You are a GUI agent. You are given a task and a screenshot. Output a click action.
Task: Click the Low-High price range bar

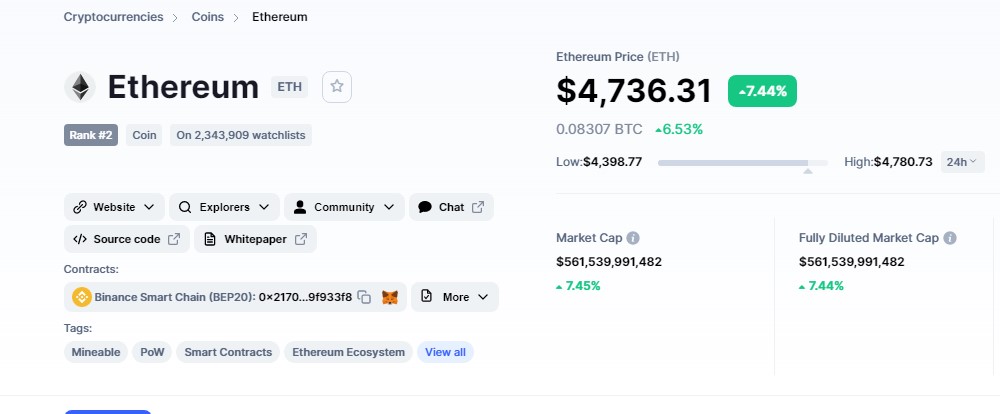click(x=742, y=162)
